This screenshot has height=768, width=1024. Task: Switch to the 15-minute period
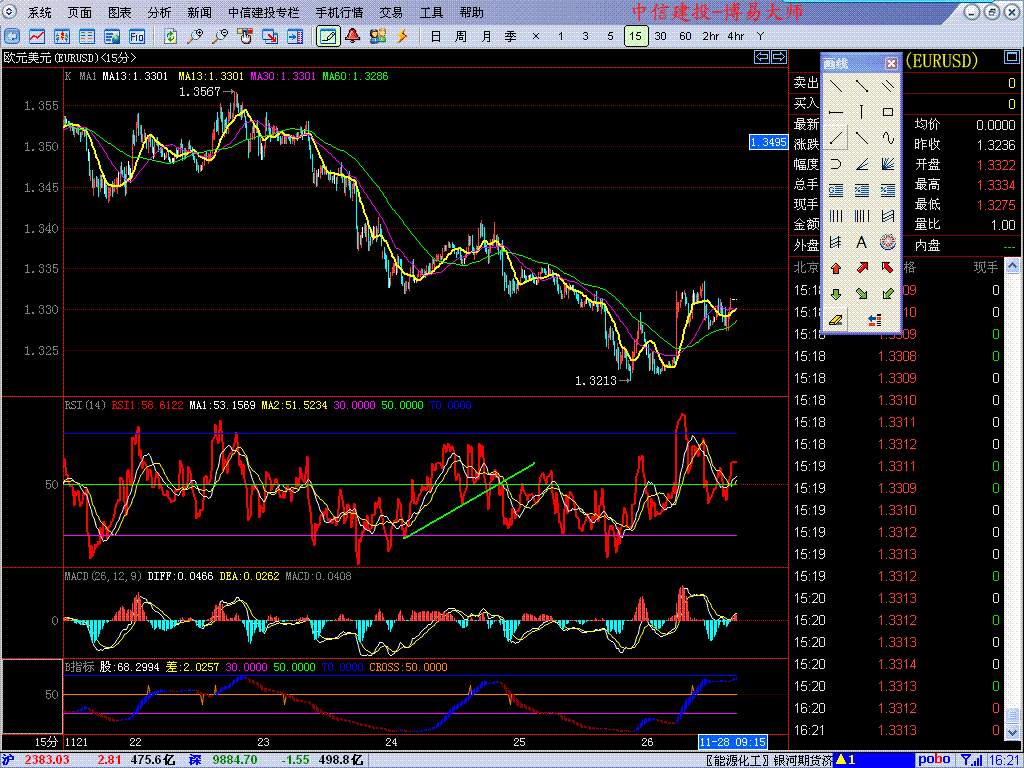coord(635,36)
